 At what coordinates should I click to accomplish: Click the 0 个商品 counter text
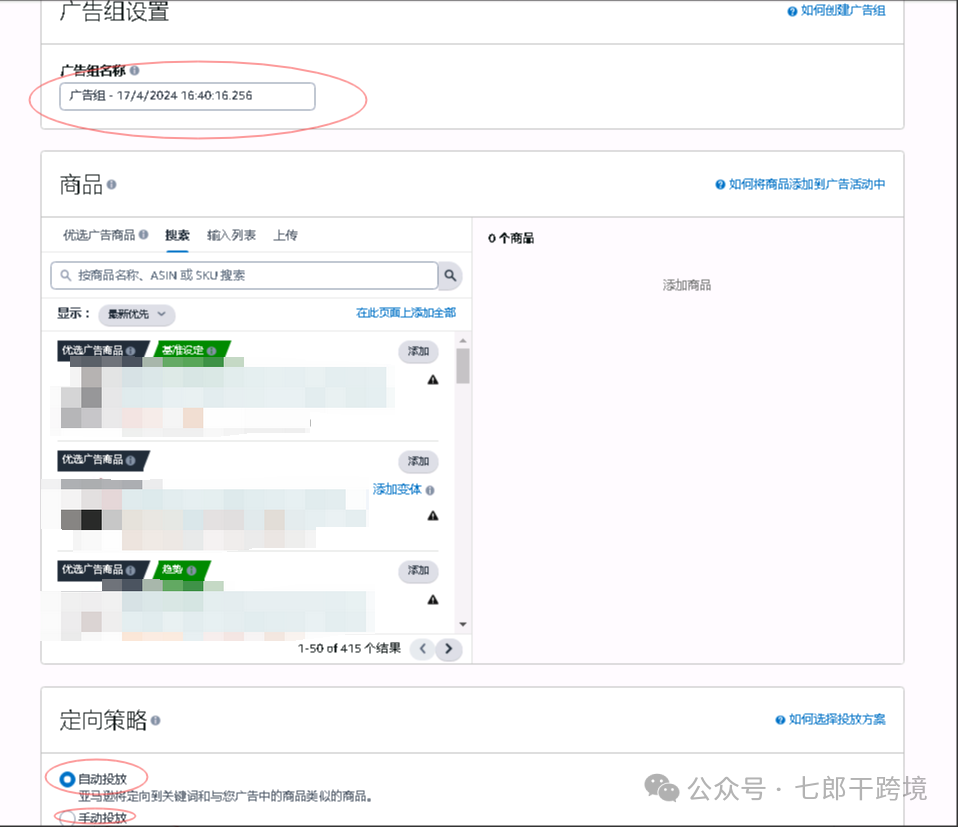511,238
